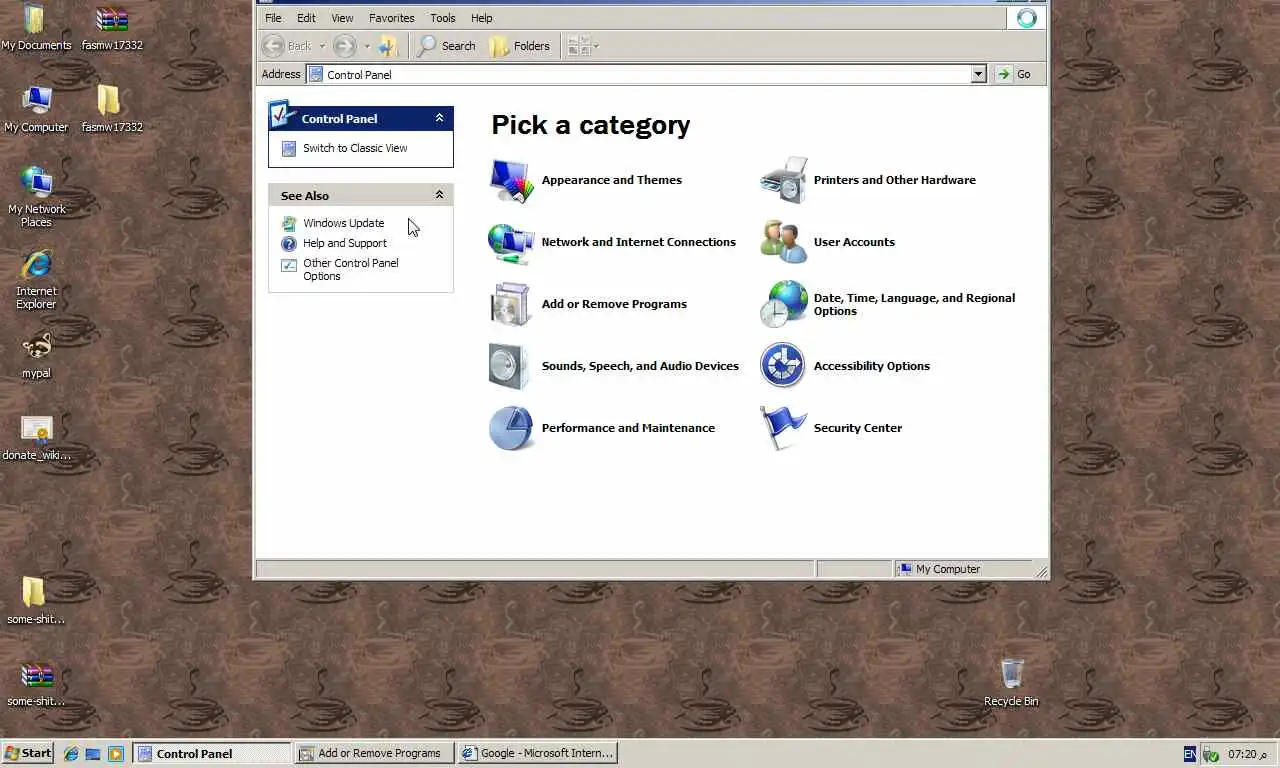Open the Sounds, Speech, and Audio Devices icon
The width and height of the screenshot is (1280, 768).
pos(511,366)
